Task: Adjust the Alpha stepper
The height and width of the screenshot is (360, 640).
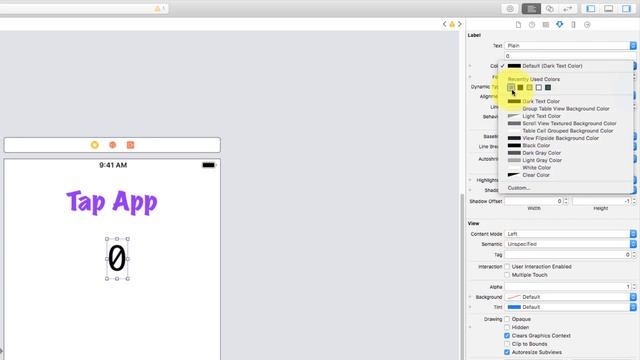Action: point(634,287)
